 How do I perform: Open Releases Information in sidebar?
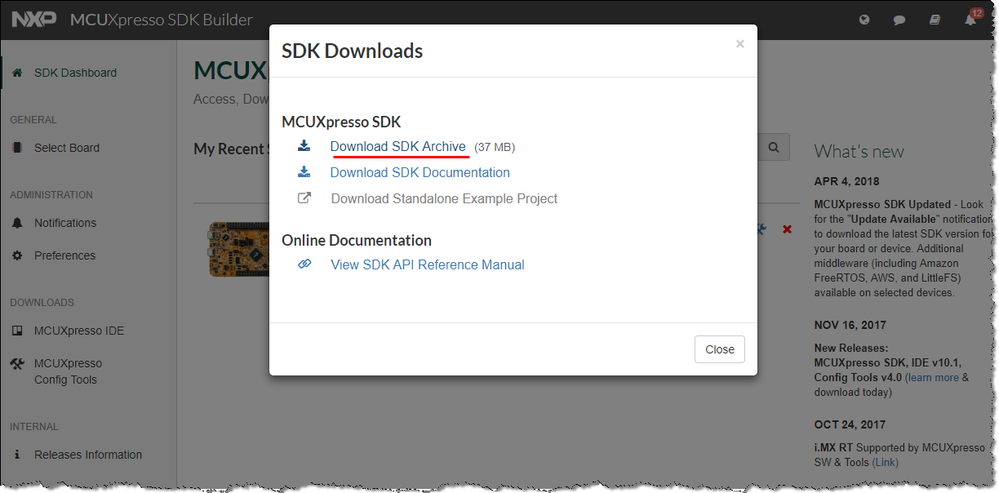point(88,455)
